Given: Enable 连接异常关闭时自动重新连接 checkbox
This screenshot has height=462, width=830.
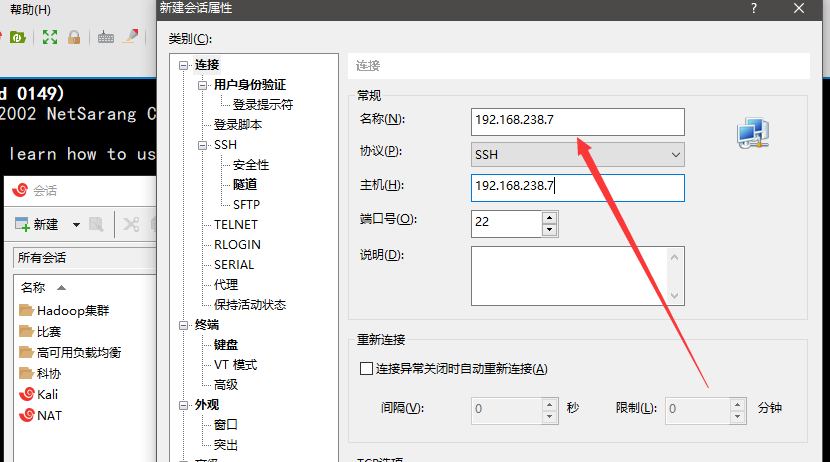Looking at the screenshot, I should point(366,368).
